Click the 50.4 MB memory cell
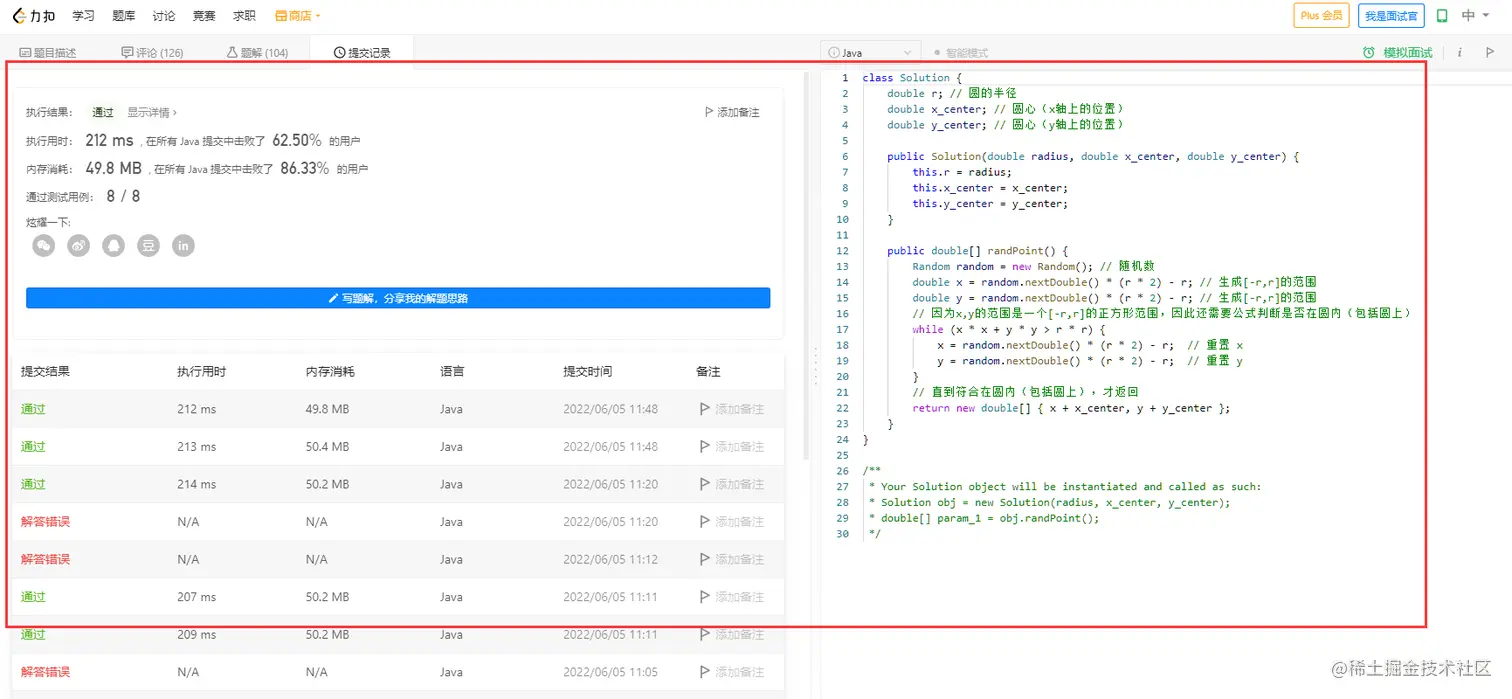This screenshot has width=1512, height=699. 327,447
